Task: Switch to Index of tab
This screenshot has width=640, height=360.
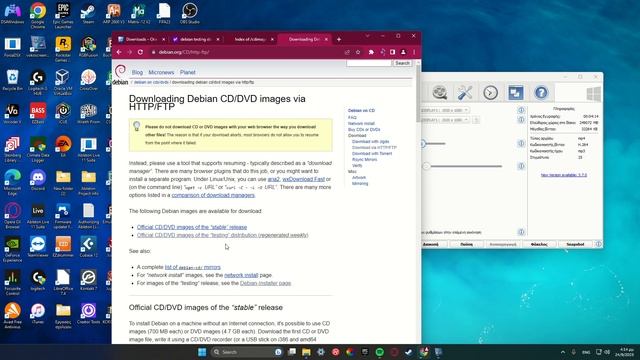Action: point(250,40)
